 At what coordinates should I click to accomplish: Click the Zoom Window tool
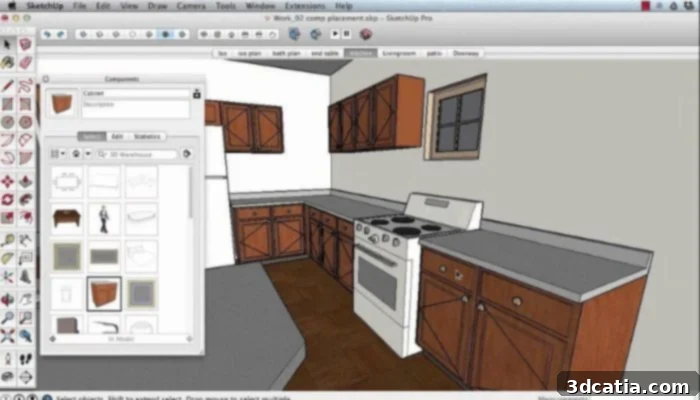[25, 317]
